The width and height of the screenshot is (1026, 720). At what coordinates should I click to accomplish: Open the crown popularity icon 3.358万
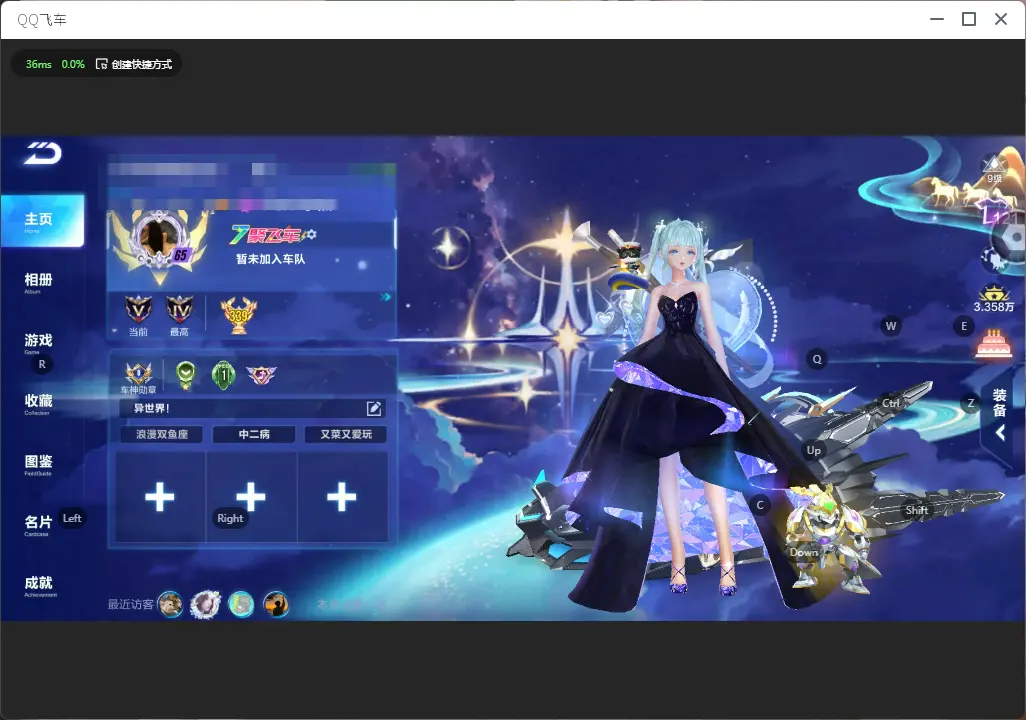coord(994,299)
